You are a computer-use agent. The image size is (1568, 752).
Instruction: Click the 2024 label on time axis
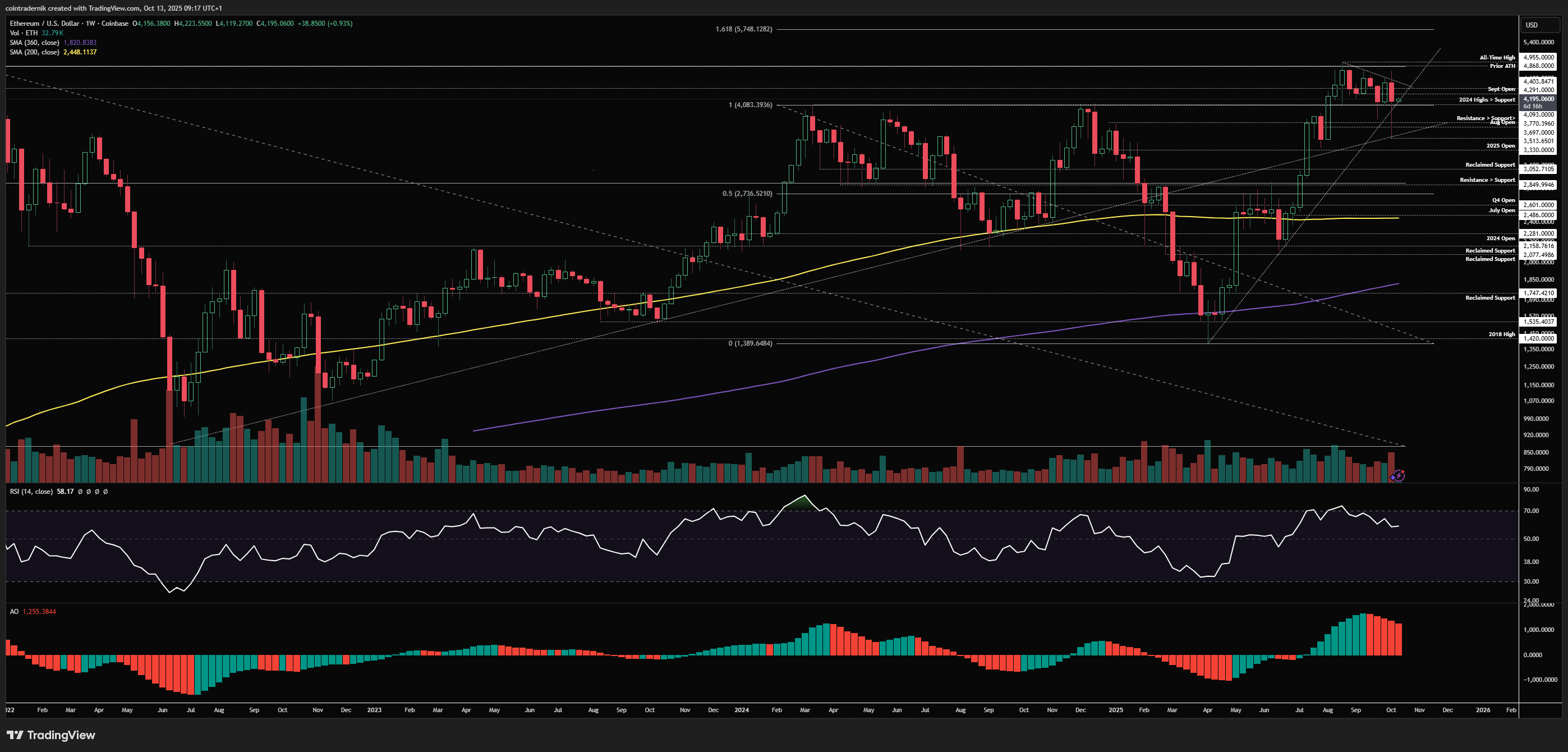(742, 710)
